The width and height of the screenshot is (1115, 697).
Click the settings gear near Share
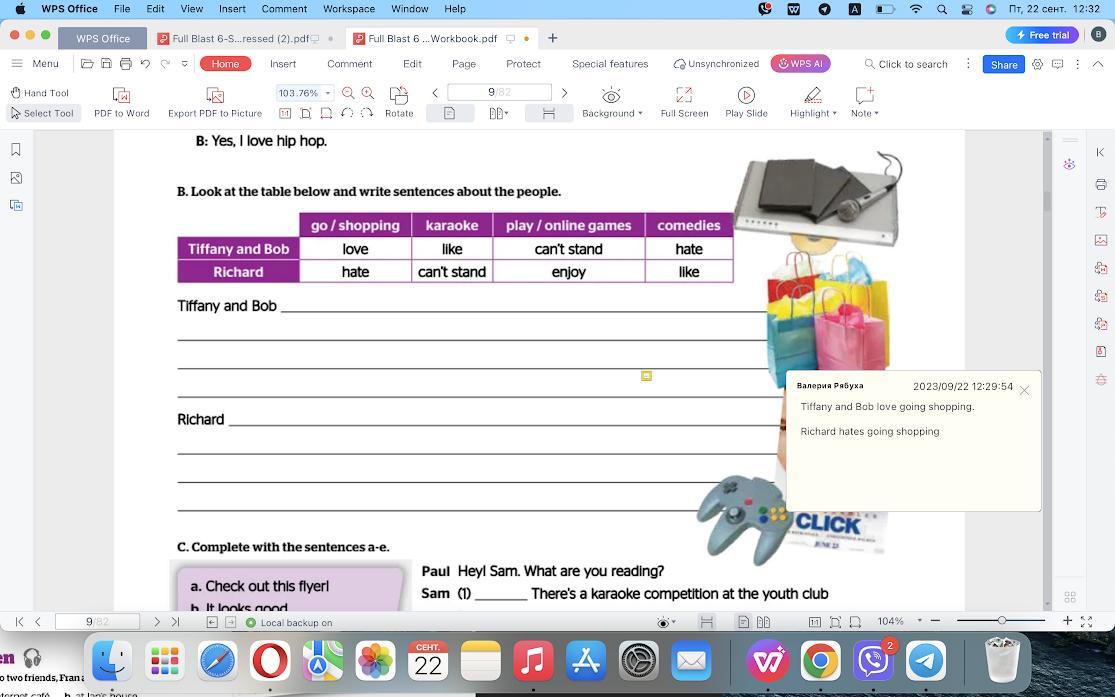[x=1037, y=64]
